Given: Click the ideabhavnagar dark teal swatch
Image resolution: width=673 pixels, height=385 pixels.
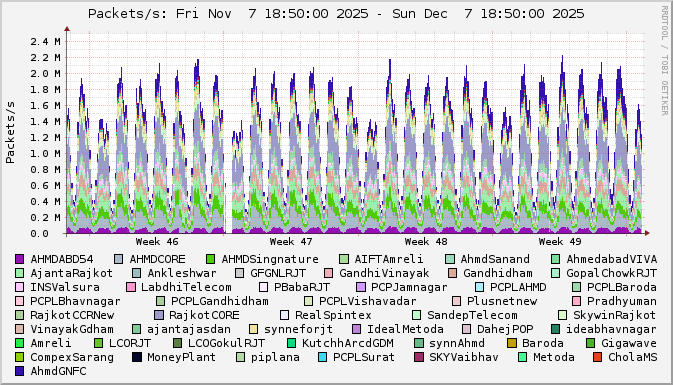Looking at the screenshot, I should 555,329.
